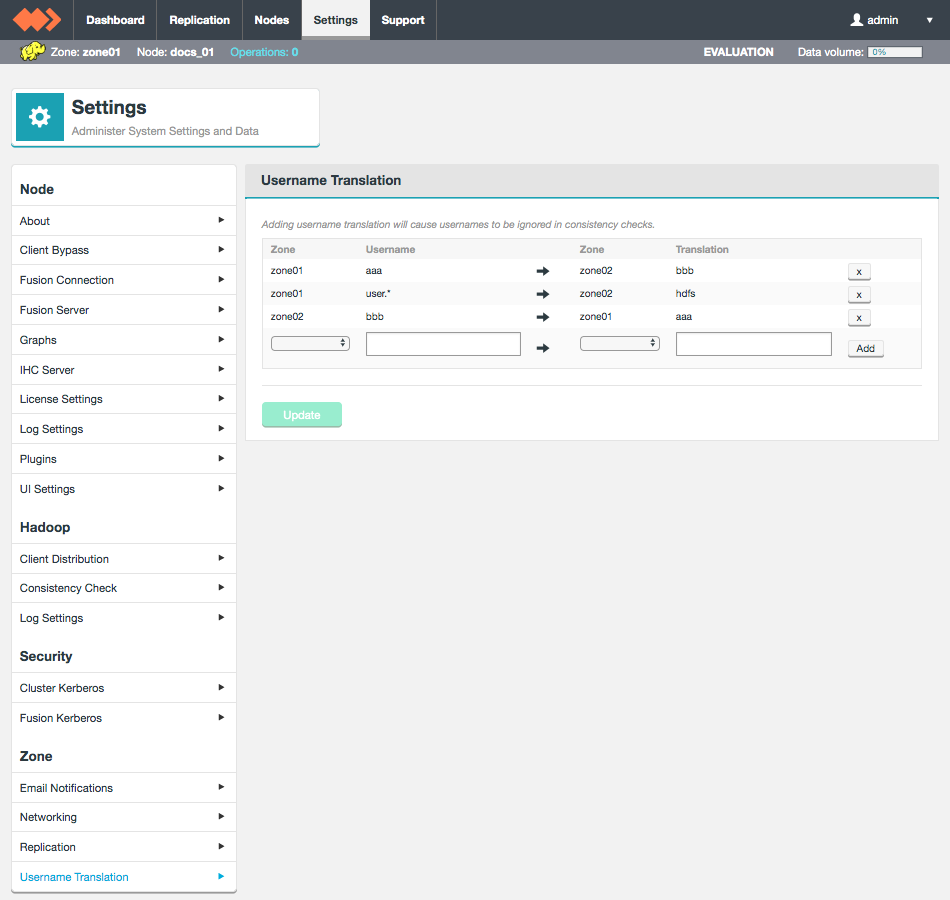Viewport: 950px width, 900px height.
Task: Open the source Zone dropdown
Action: click(x=310, y=343)
